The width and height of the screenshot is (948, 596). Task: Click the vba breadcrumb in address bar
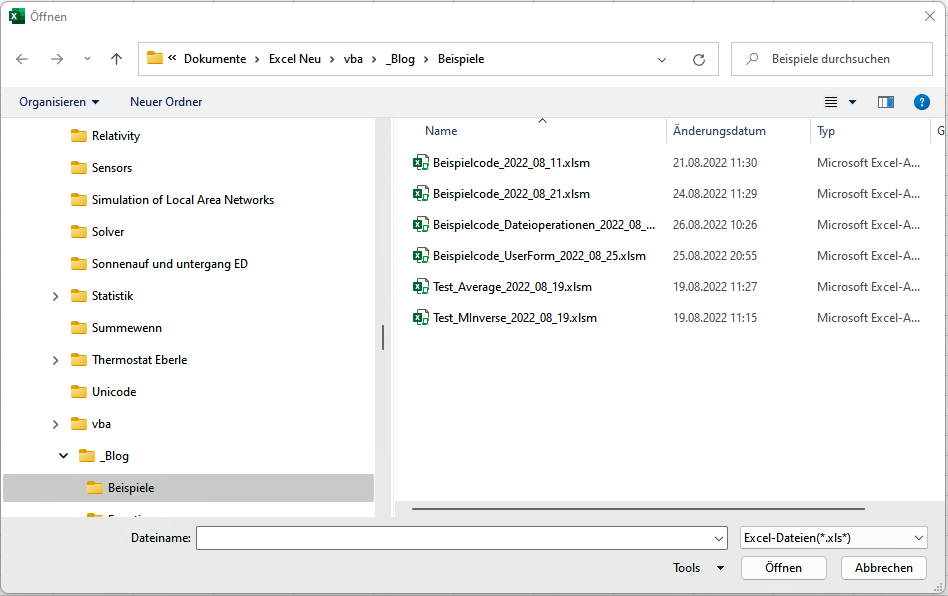353,59
